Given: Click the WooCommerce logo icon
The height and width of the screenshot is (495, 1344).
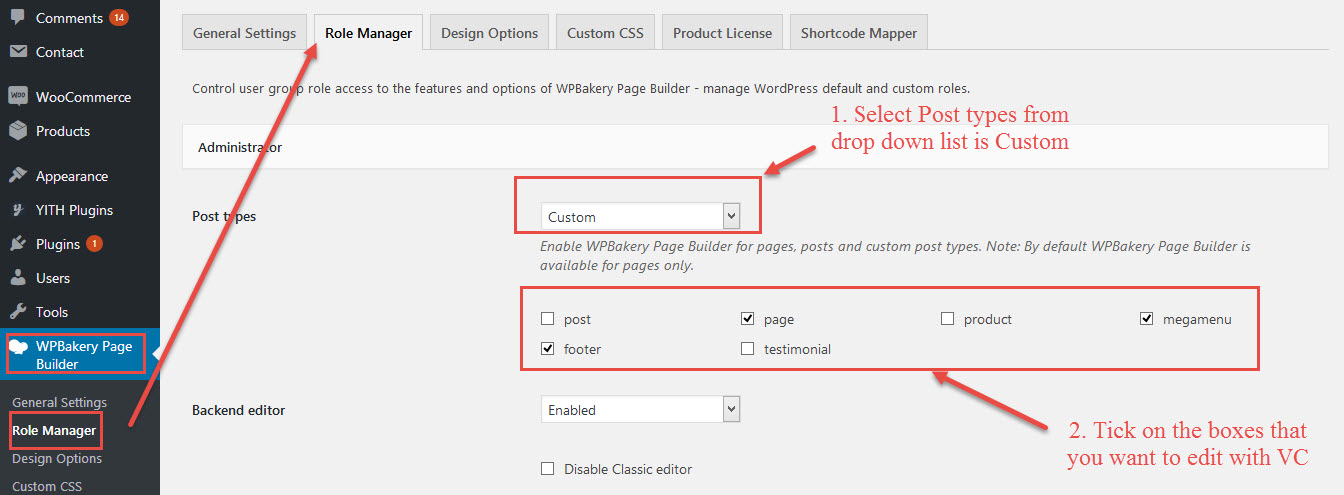Looking at the screenshot, I should pos(18,97).
